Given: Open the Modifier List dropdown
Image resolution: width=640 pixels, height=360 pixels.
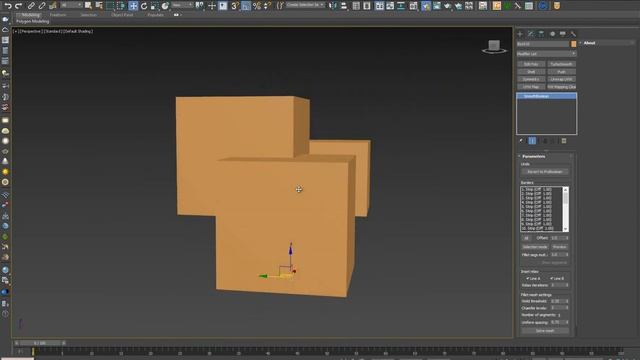Looking at the screenshot, I should pyautogui.click(x=547, y=53).
